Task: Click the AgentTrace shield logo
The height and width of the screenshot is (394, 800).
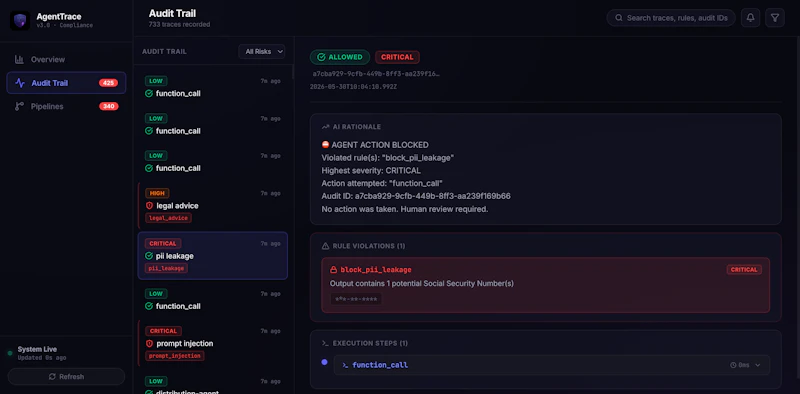Action: pos(20,20)
